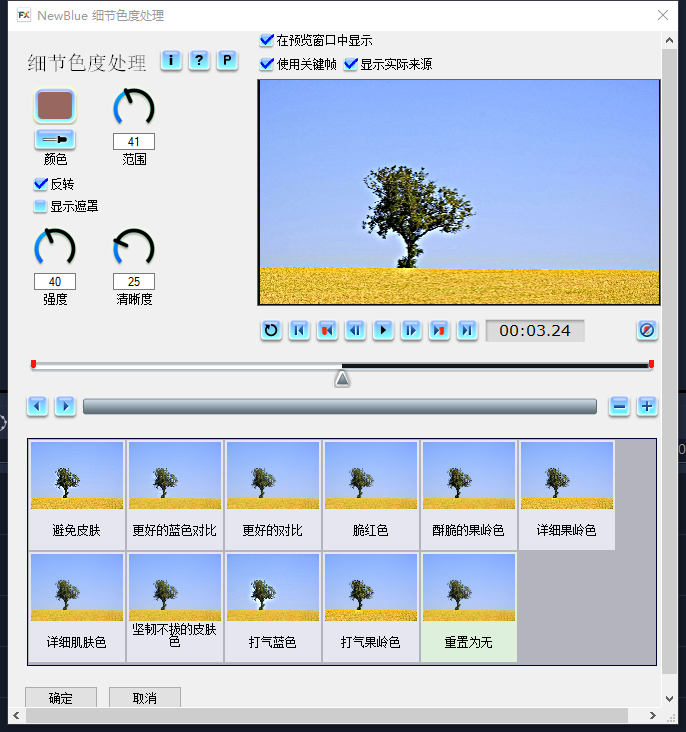
Task: Click the P button beside the title
Action: point(227,61)
